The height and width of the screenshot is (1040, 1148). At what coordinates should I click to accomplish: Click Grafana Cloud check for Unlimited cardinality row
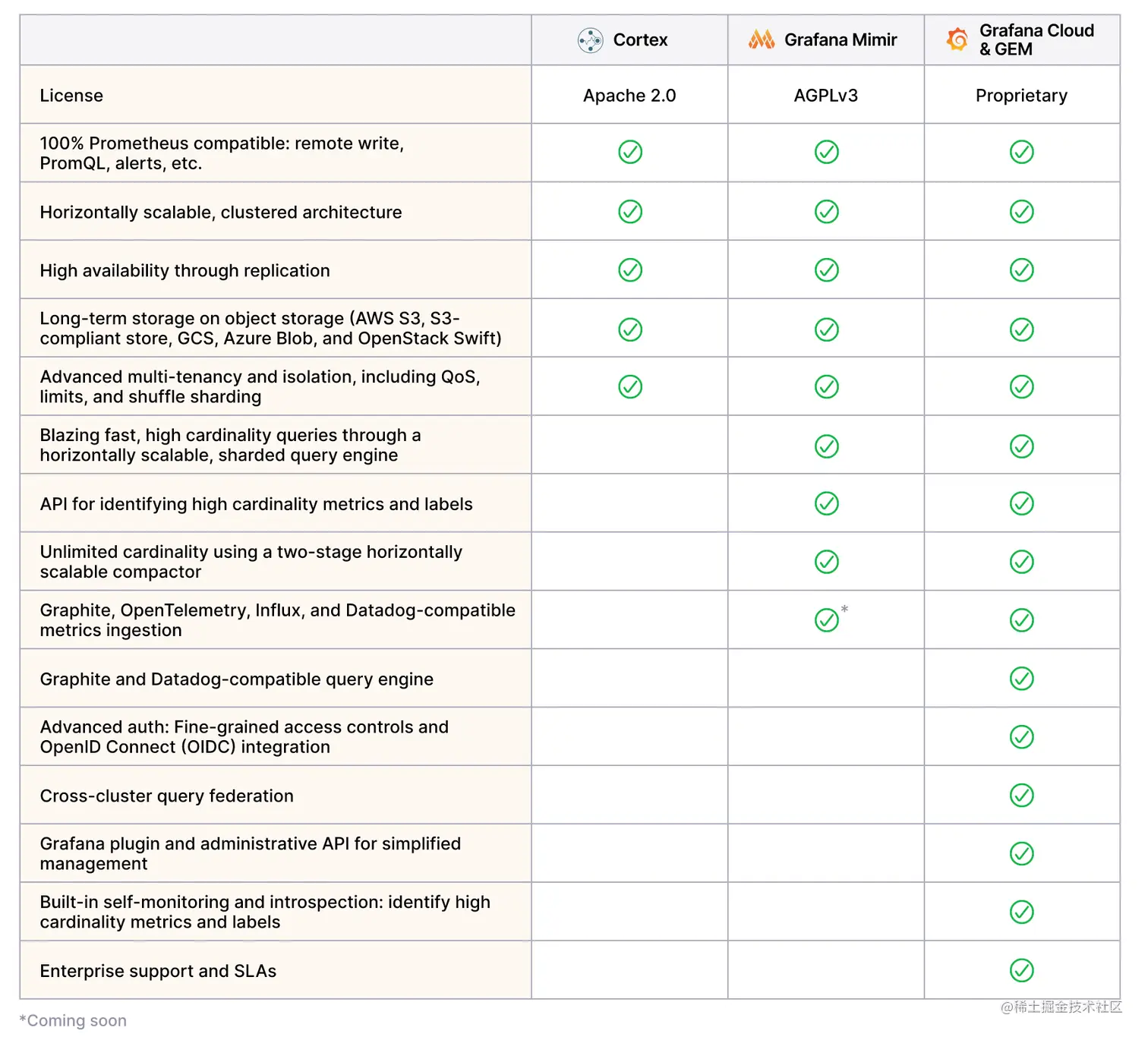1022,563
